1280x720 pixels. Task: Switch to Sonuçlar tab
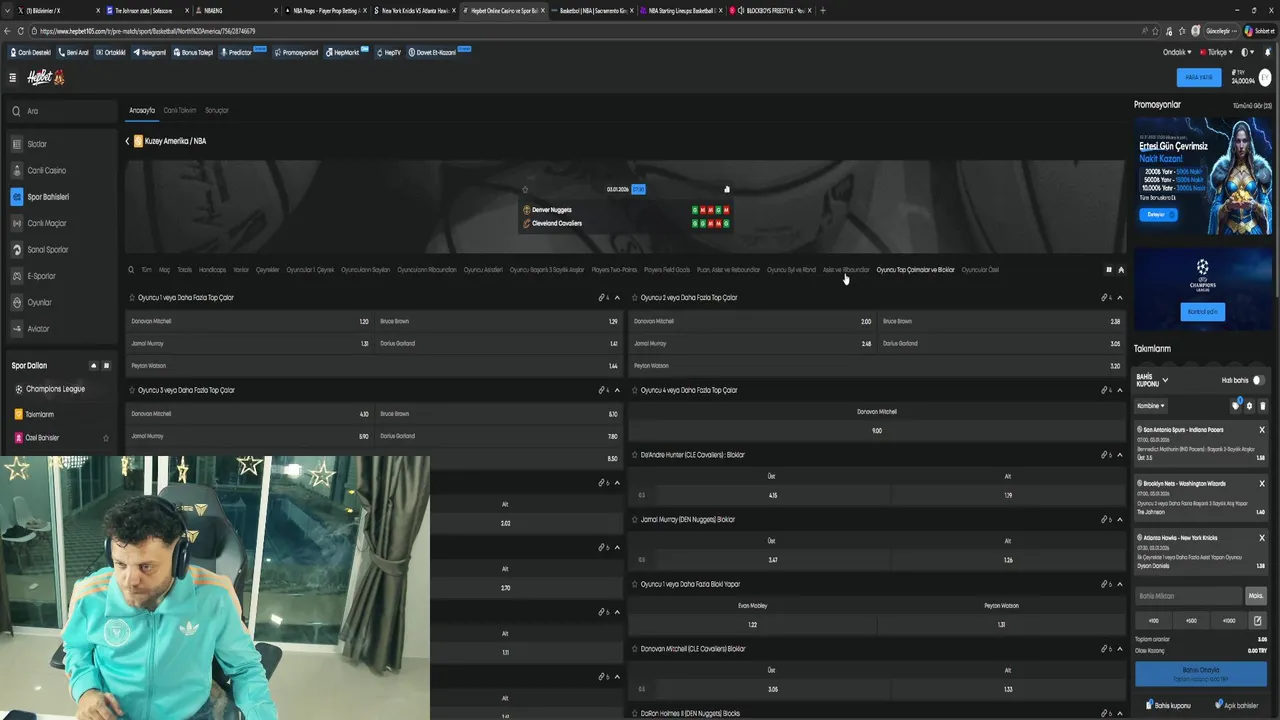click(x=217, y=110)
